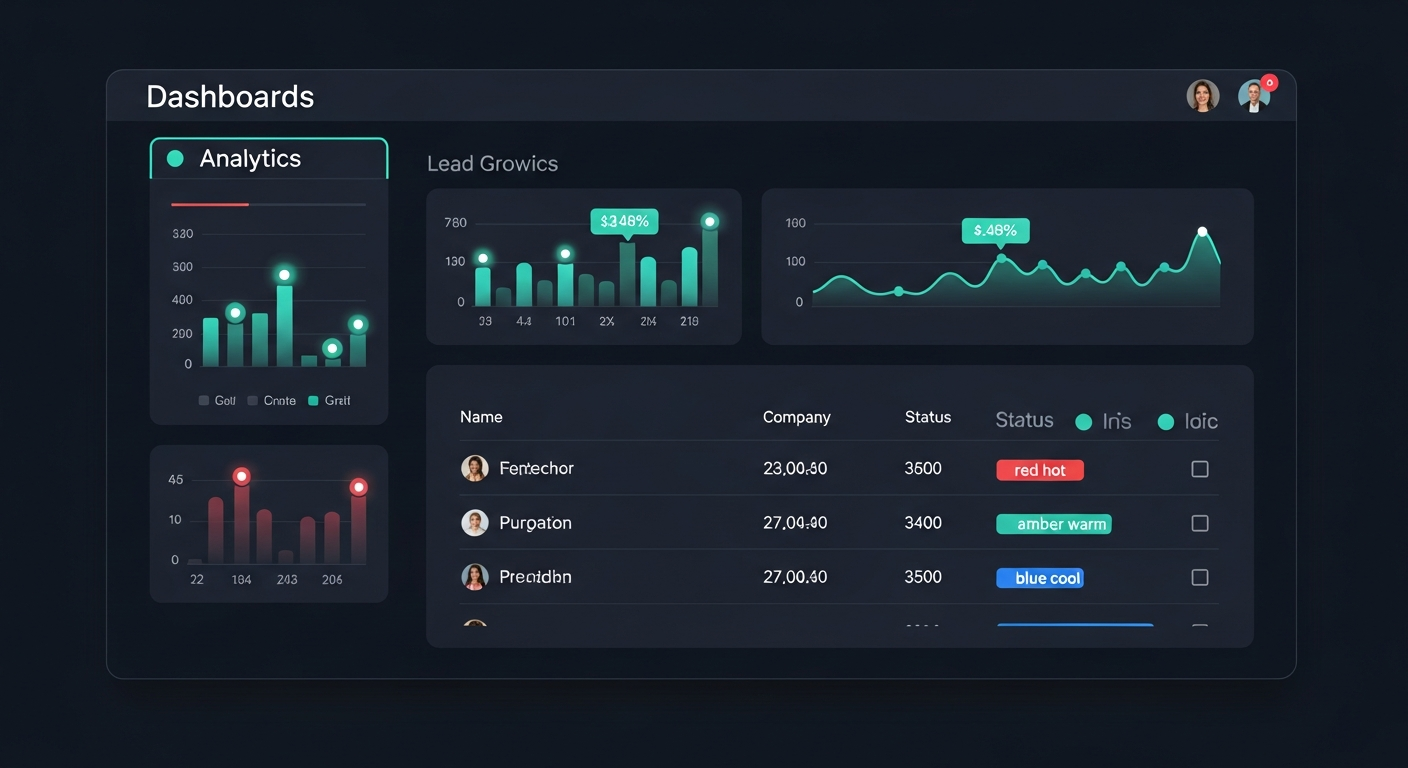
Task: Check the box in the Purgaton row
Action: click(1200, 523)
